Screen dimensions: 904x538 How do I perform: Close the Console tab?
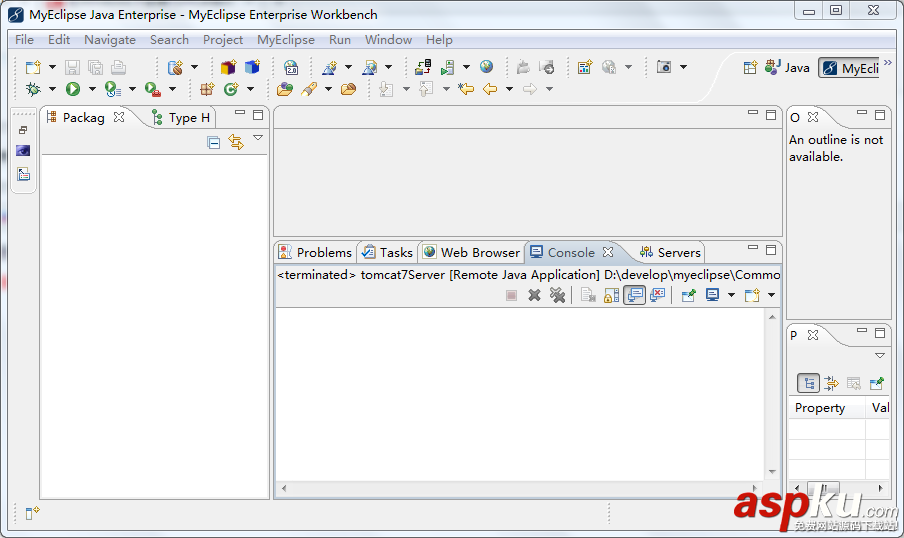point(608,252)
